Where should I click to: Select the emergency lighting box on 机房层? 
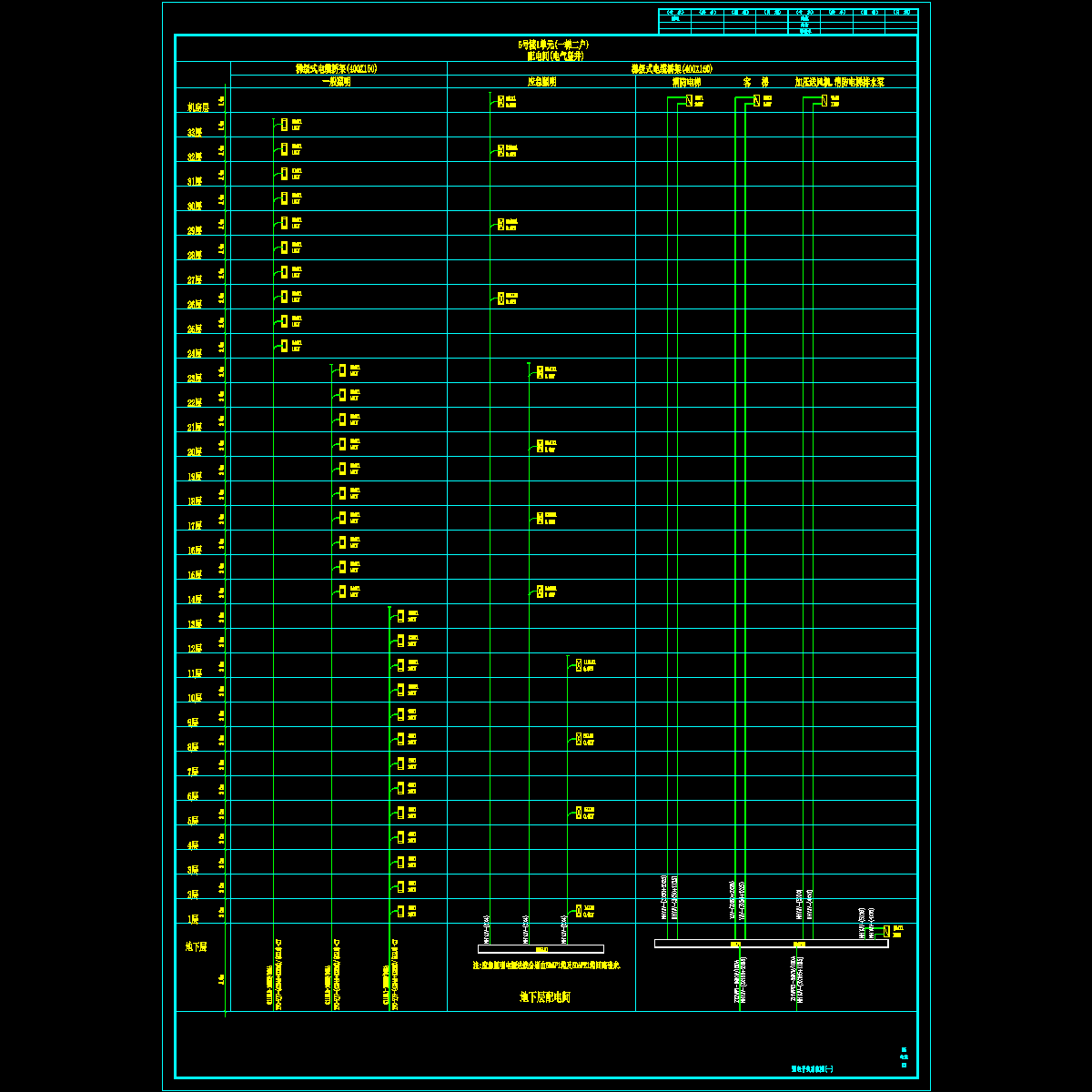click(500, 101)
